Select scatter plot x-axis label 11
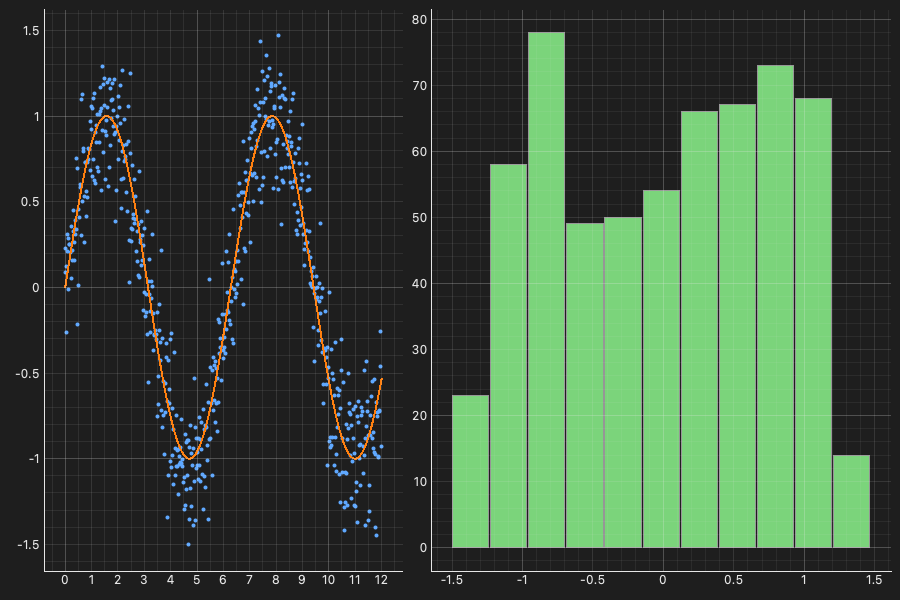 click(355, 580)
